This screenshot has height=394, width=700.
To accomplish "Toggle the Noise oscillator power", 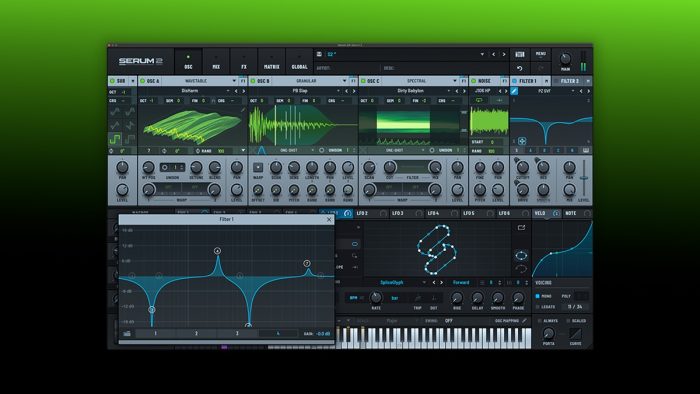I will pyautogui.click(x=474, y=81).
